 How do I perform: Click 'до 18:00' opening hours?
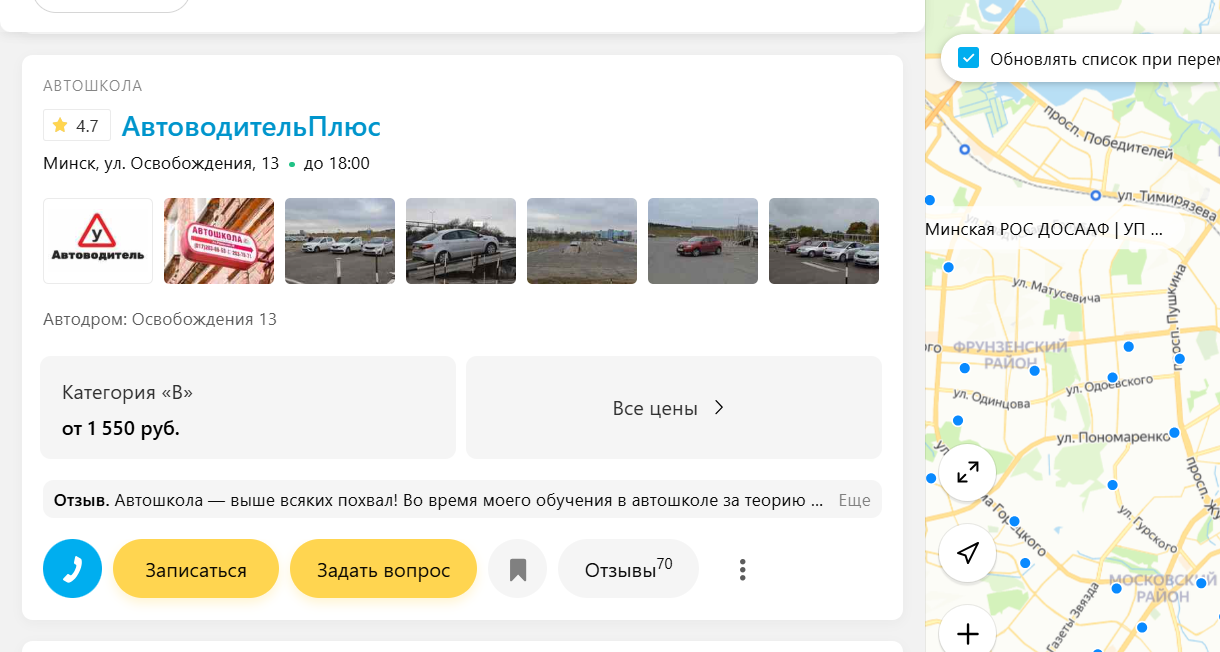point(336,163)
